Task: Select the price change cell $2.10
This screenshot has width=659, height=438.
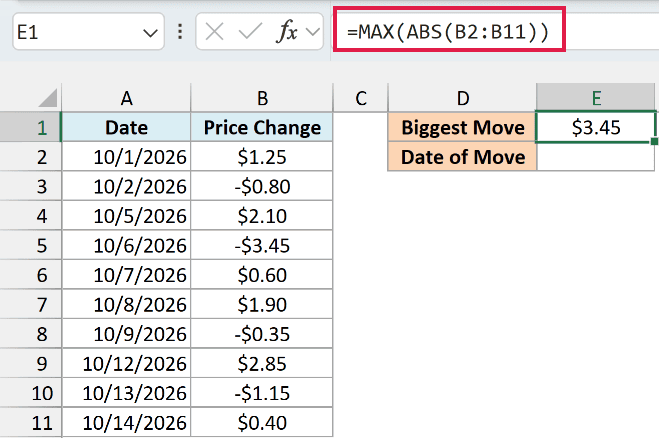Action: 262,215
